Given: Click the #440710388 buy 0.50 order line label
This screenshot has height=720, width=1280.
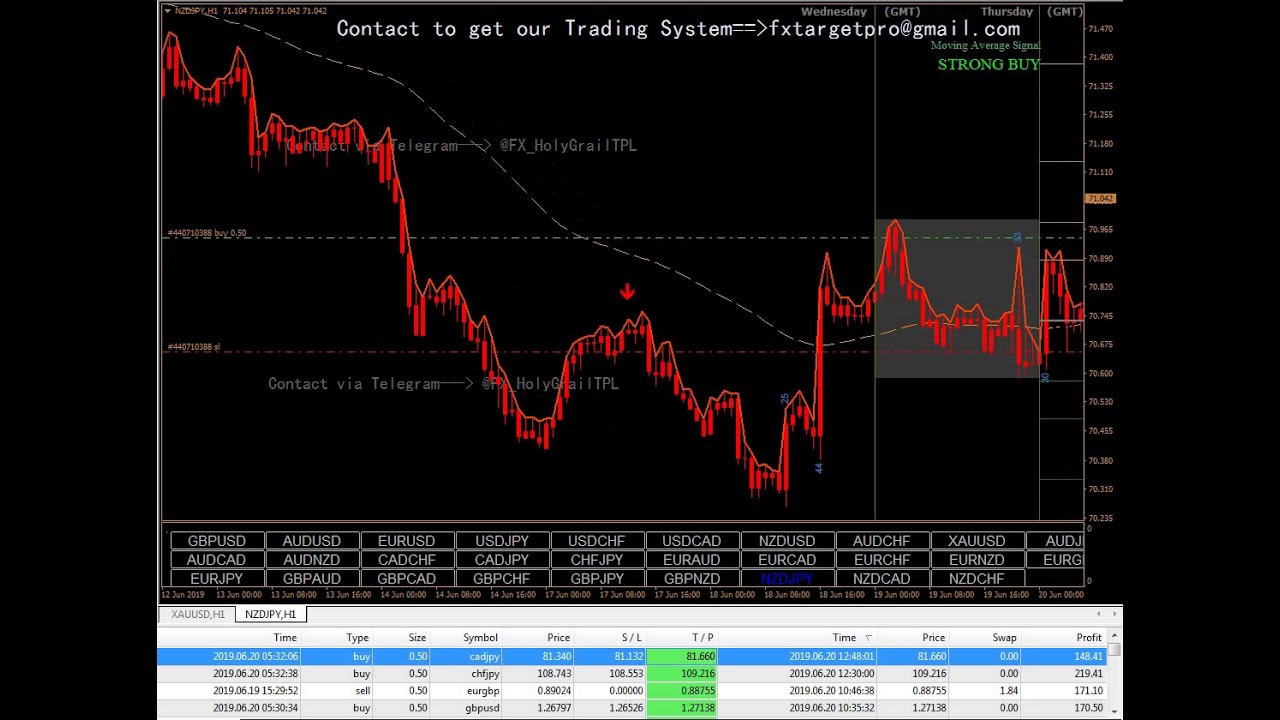Looking at the screenshot, I should pyautogui.click(x=206, y=233).
